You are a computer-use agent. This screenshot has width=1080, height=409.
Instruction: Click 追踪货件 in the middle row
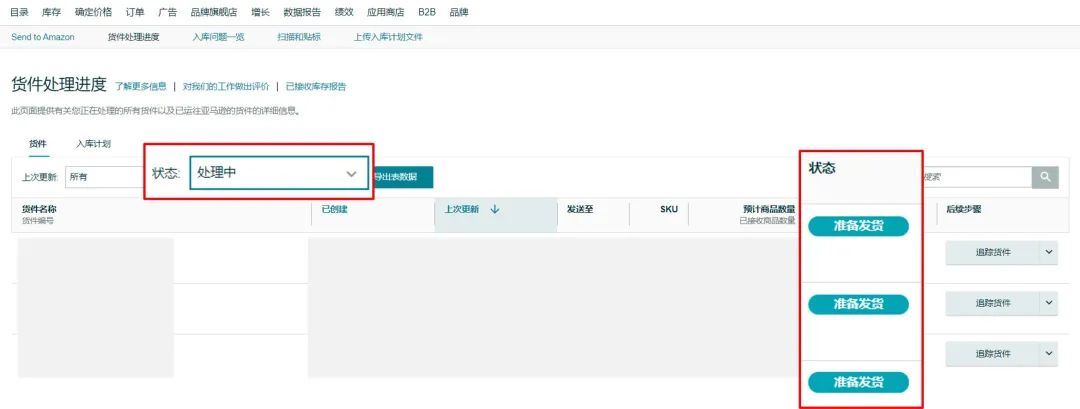993,303
